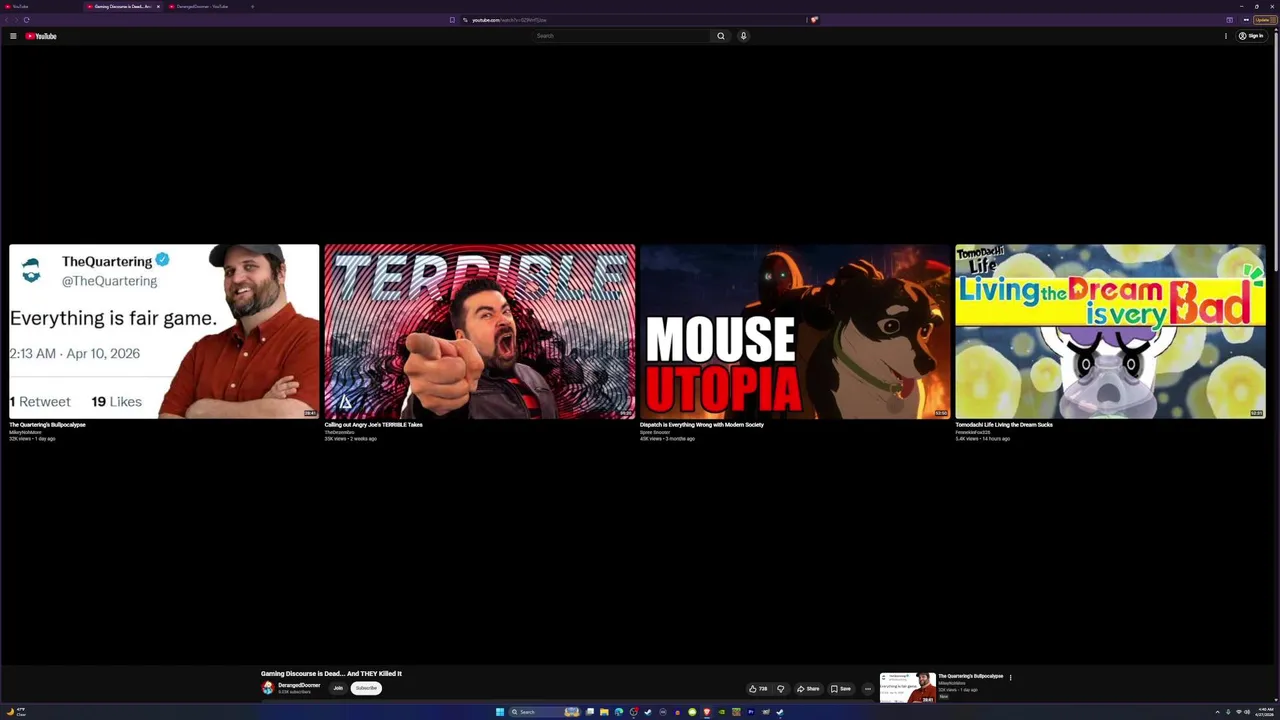Image resolution: width=1280 pixels, height=720 pixels.
Task: Open YouTube settings three-dot menu
Action: coord(1226,36)
